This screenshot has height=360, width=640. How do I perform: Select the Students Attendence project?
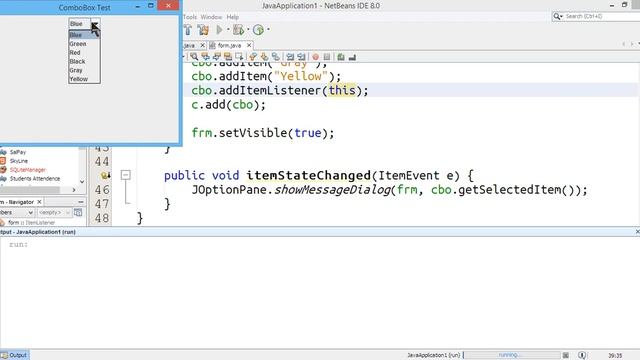pos(35,179)
